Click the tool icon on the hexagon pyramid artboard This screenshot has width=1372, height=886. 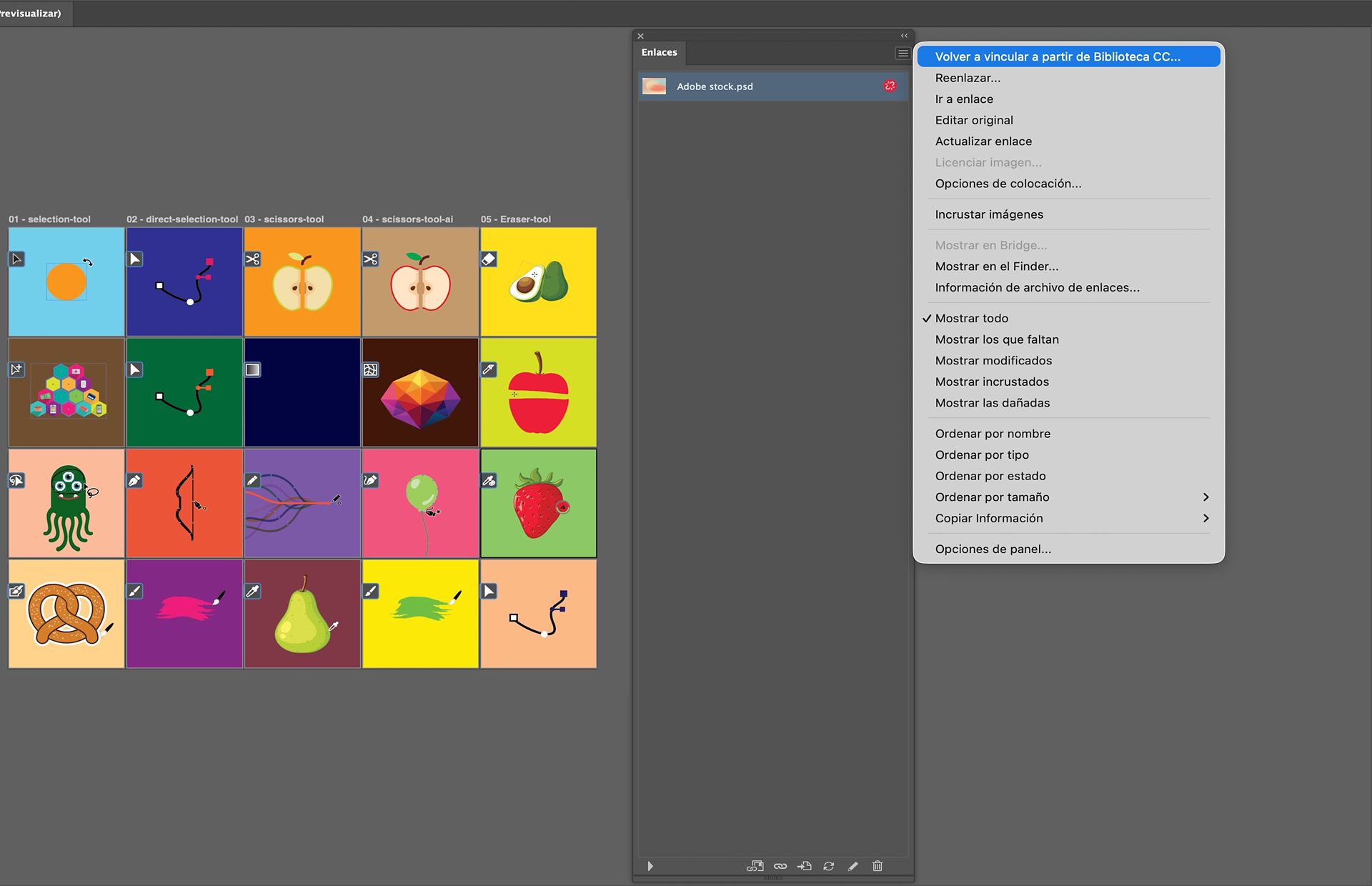17,369
